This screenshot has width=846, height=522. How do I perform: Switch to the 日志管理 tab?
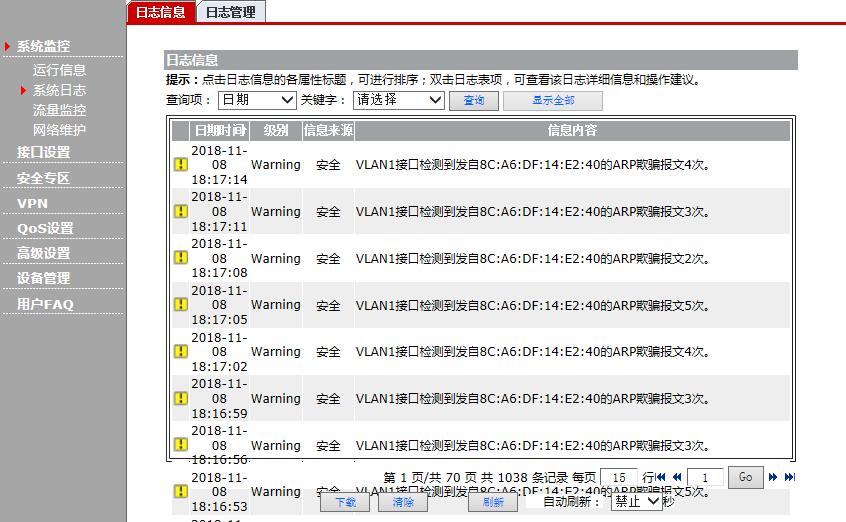tap(231, 12)
